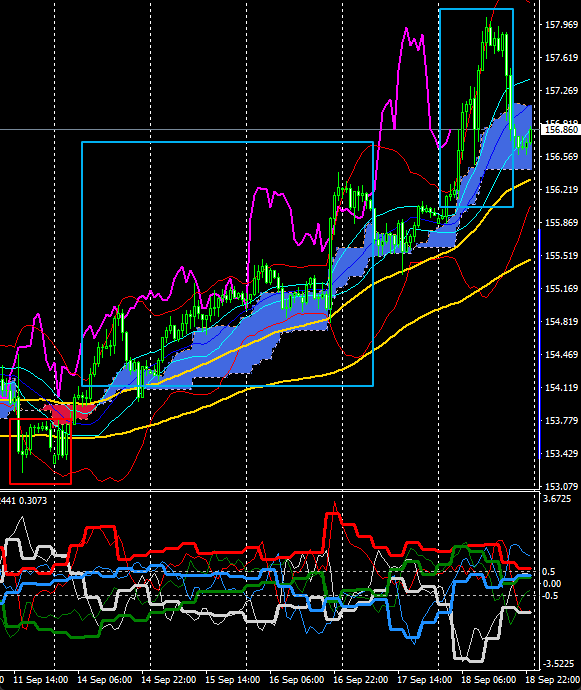Click the 15 Sep 14:00 time label

click(232, 679)
